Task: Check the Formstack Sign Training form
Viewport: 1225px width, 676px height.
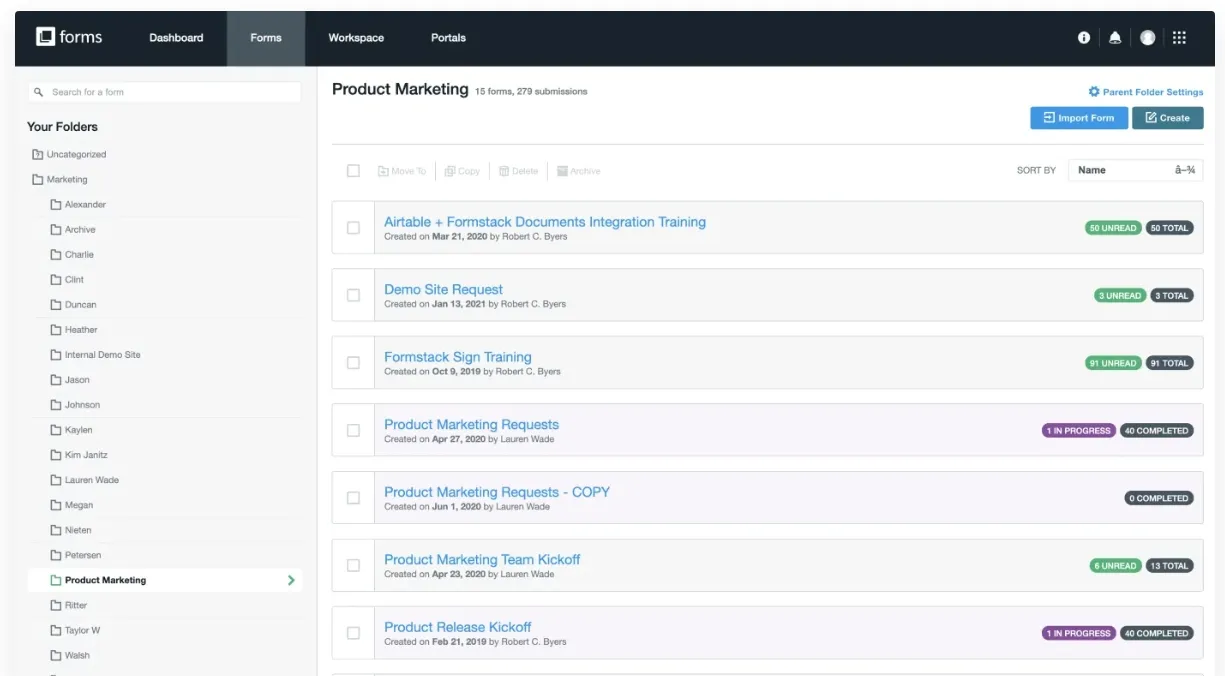Action: (x=353, y=363)
